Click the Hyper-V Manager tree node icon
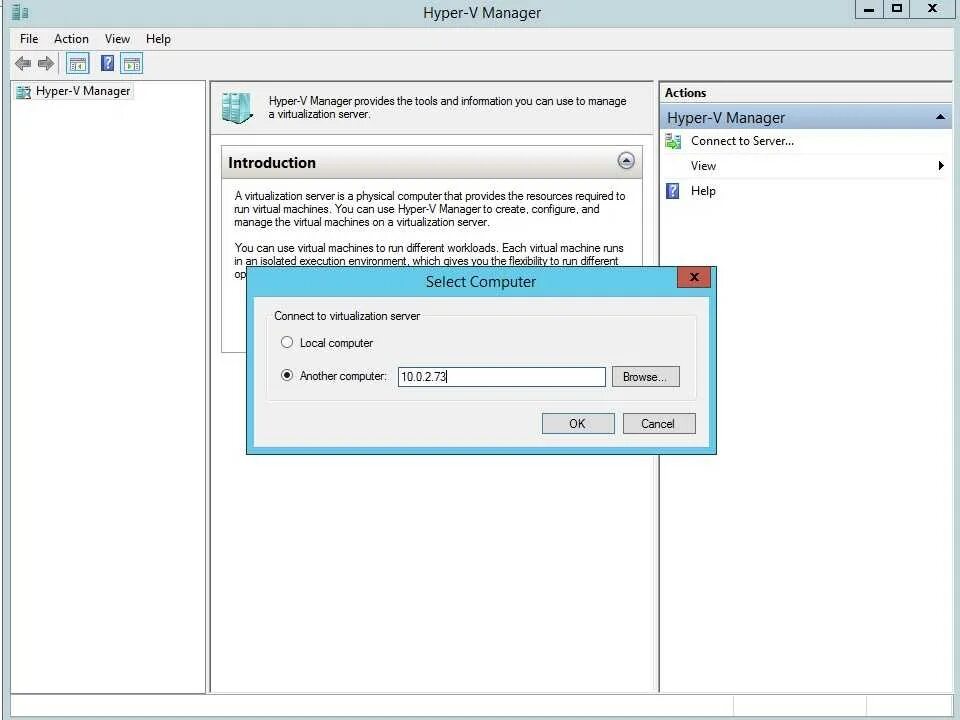Image resolution: width=960 pixels, height=720 pixels. [23, 92]
